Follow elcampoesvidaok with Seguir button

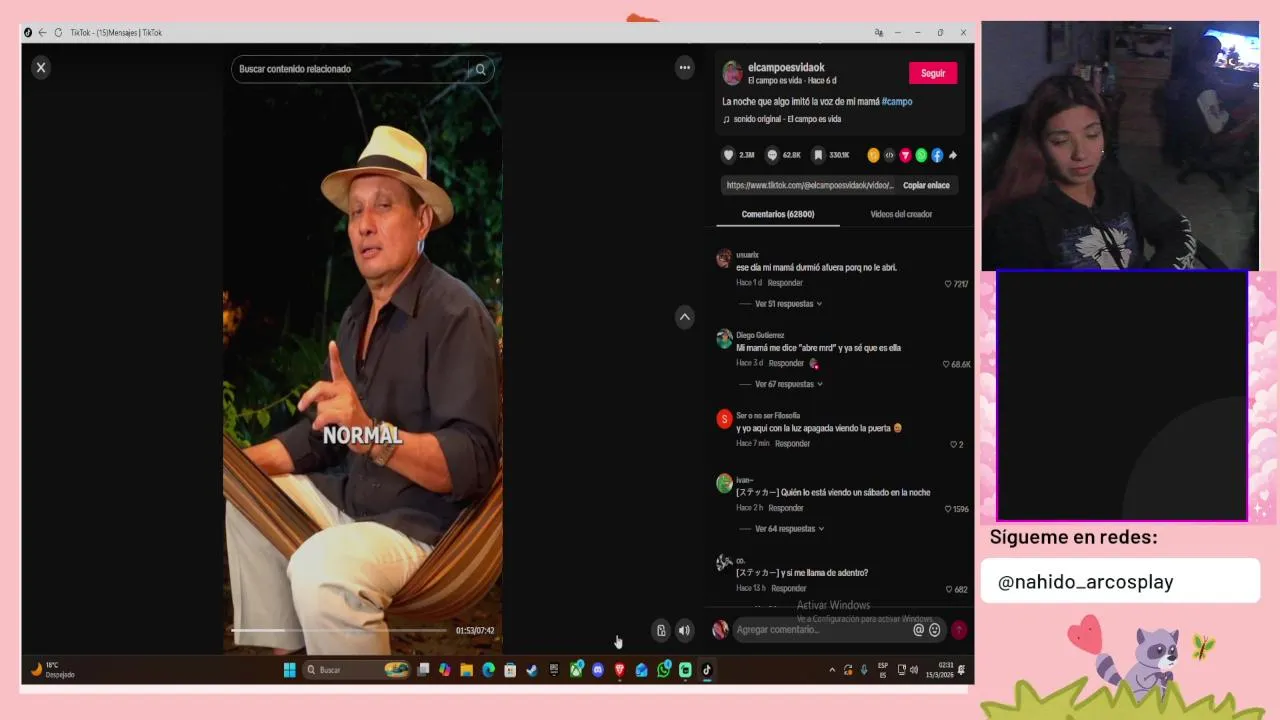click(933, 73)
